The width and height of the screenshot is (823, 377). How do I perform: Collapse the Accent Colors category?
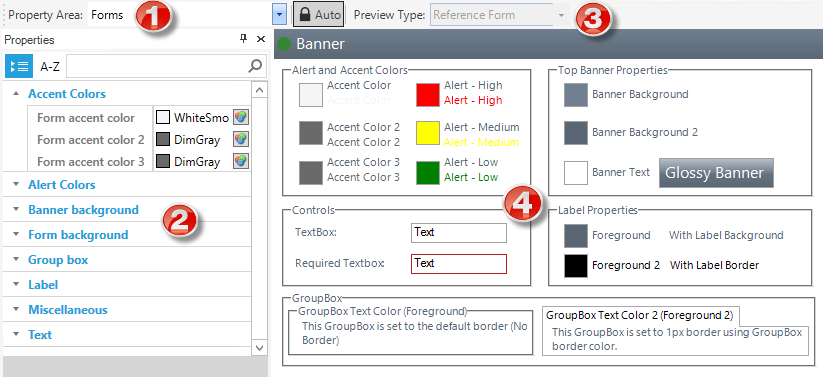point(16,93)
